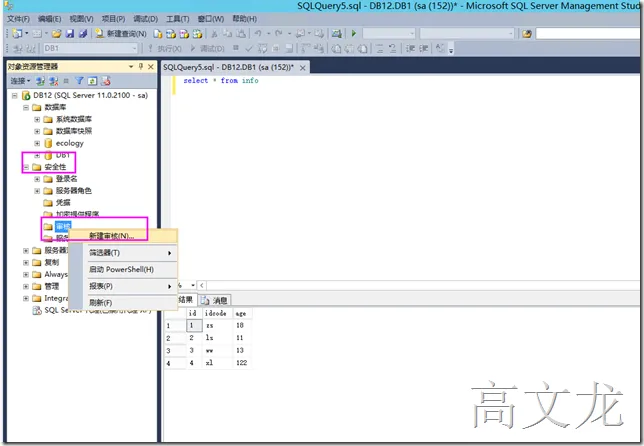Click the 调试(D) debug toolbar button
644x446 pixels.
(207, 48)
